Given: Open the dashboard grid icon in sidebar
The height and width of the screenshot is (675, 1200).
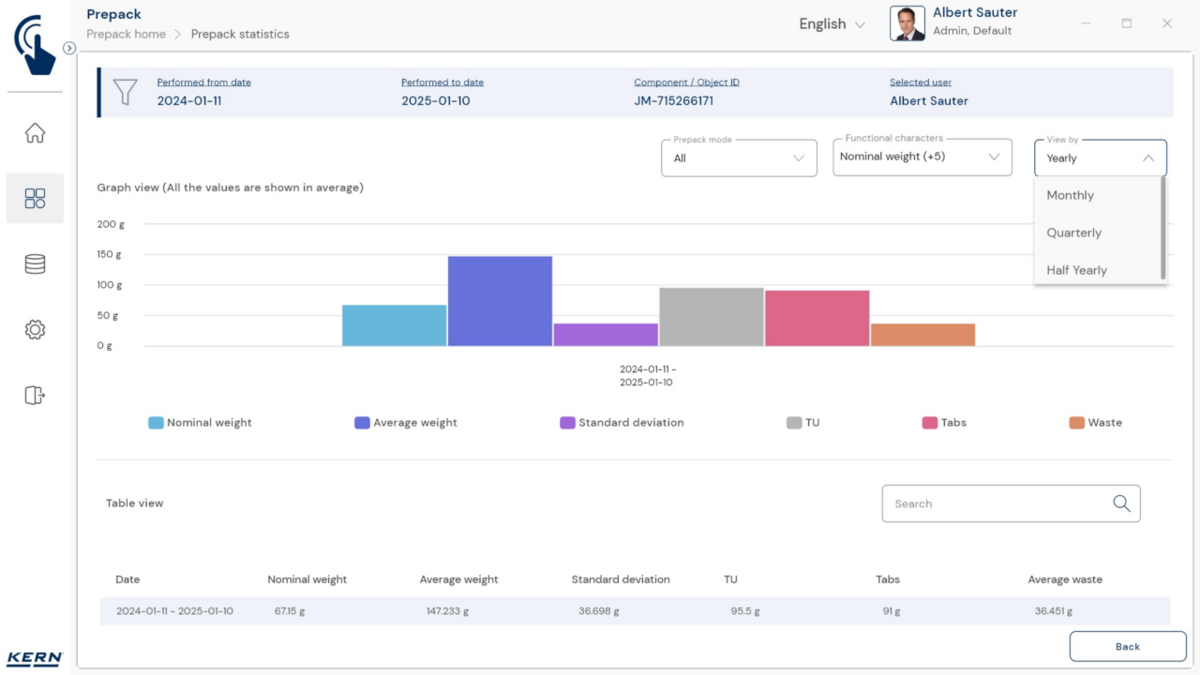Looking at the screenshot, I should pos(35,198).
